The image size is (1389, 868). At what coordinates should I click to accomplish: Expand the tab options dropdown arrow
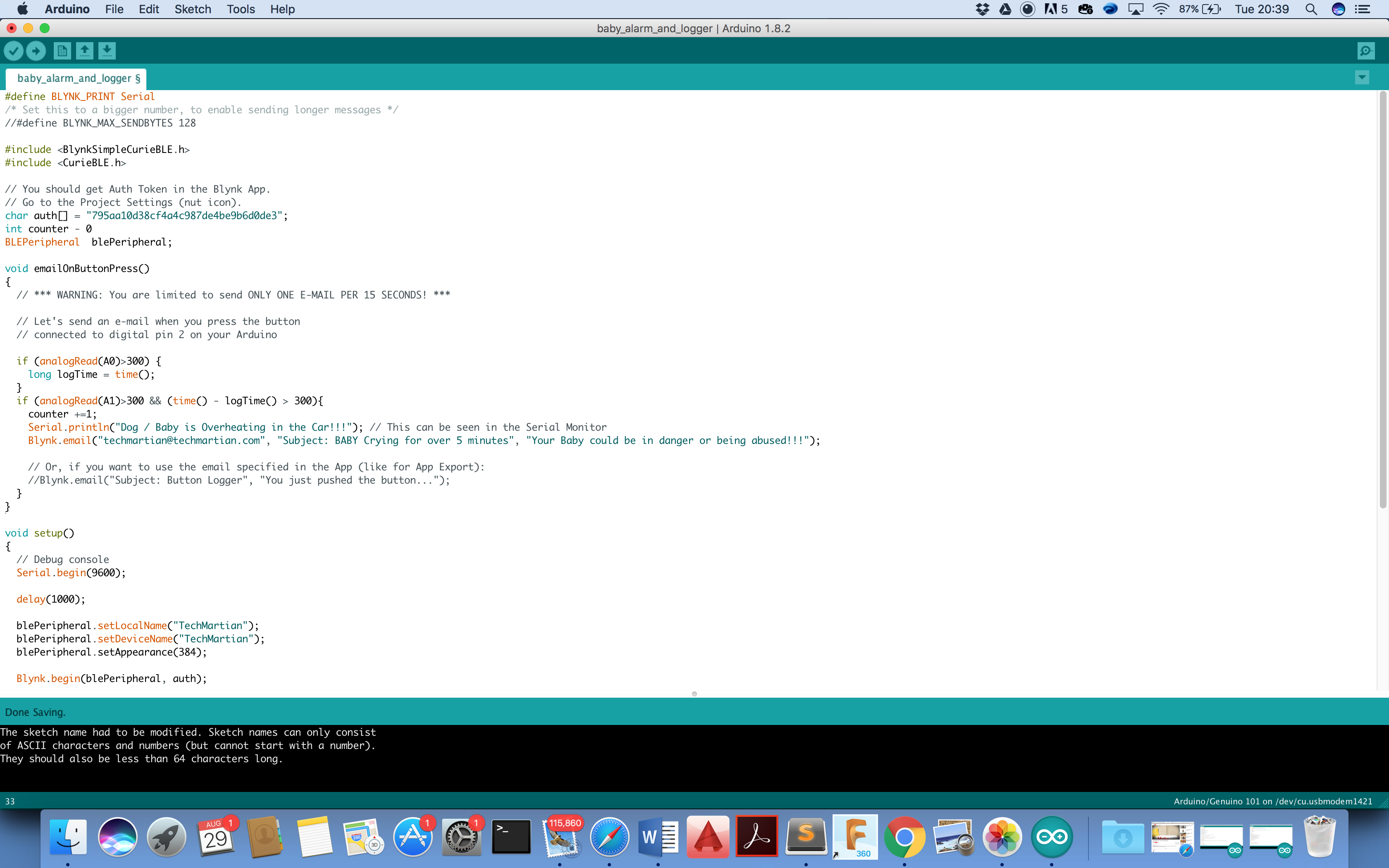click(1362, 78)
